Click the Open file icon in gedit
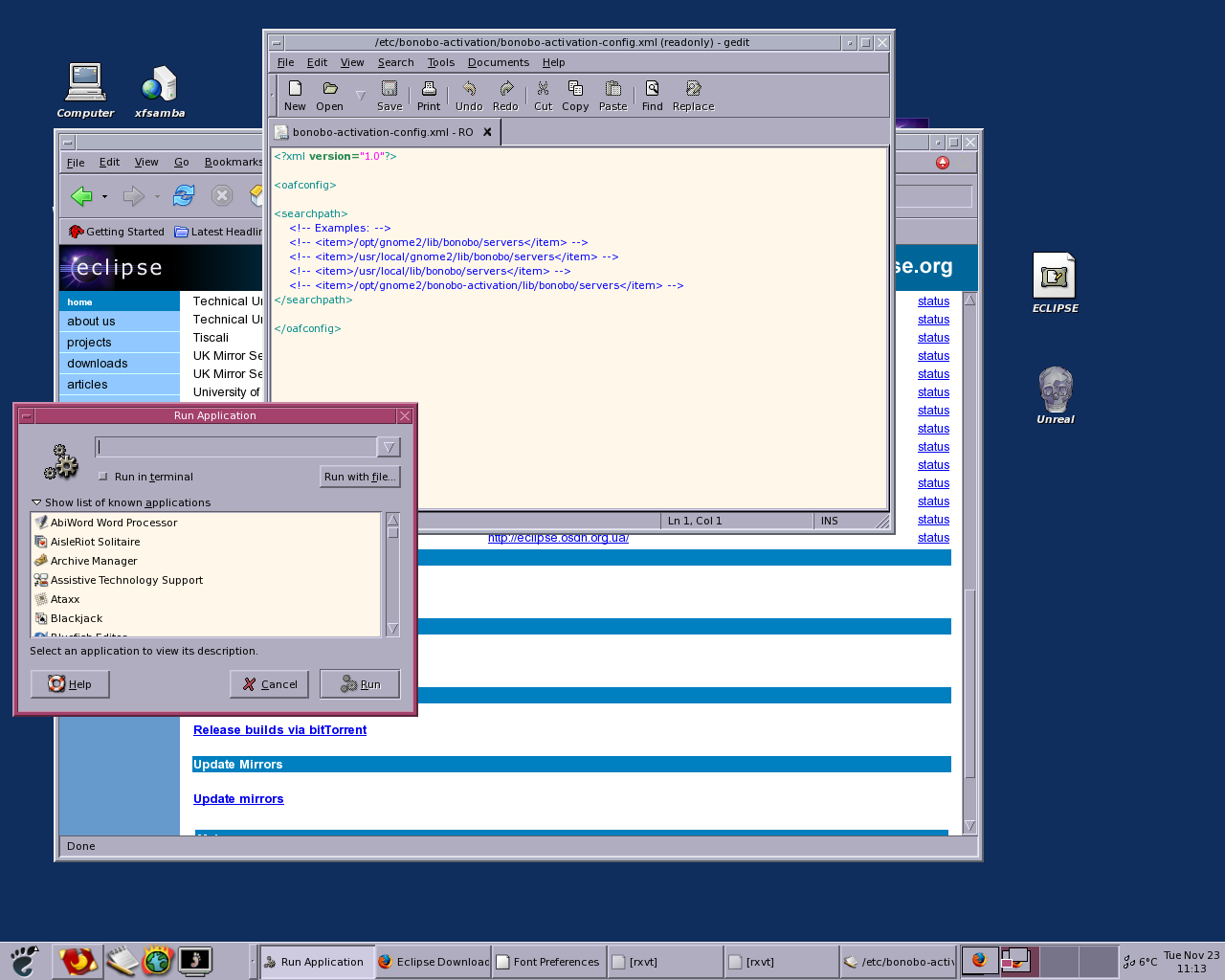 (330, 89)
